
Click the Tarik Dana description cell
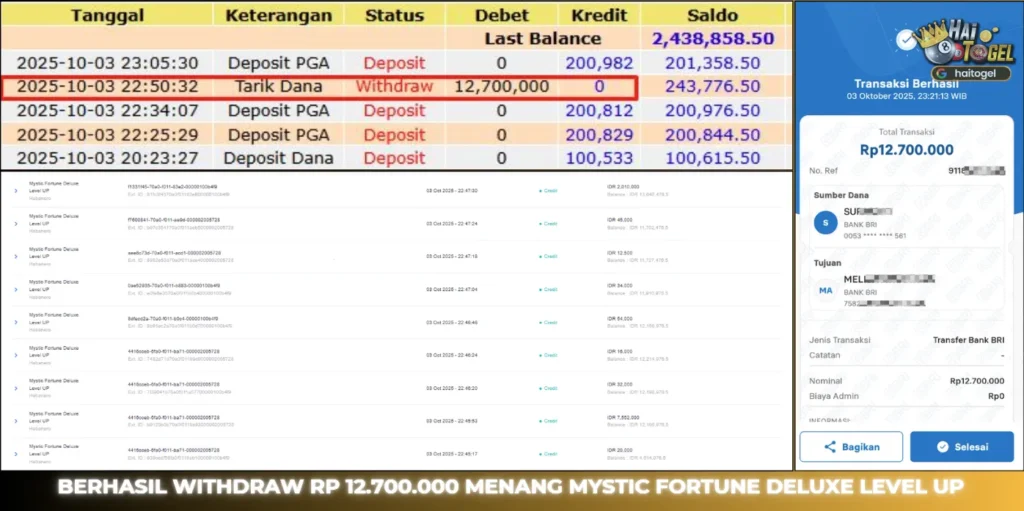[279, 86]
